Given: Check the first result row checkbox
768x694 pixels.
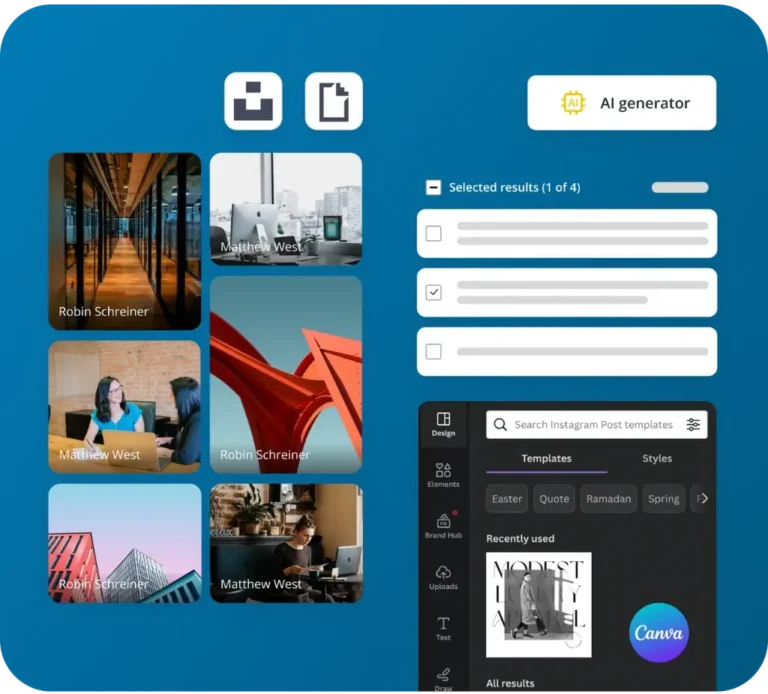Looking at the screenshot, I should coord(433,233).
